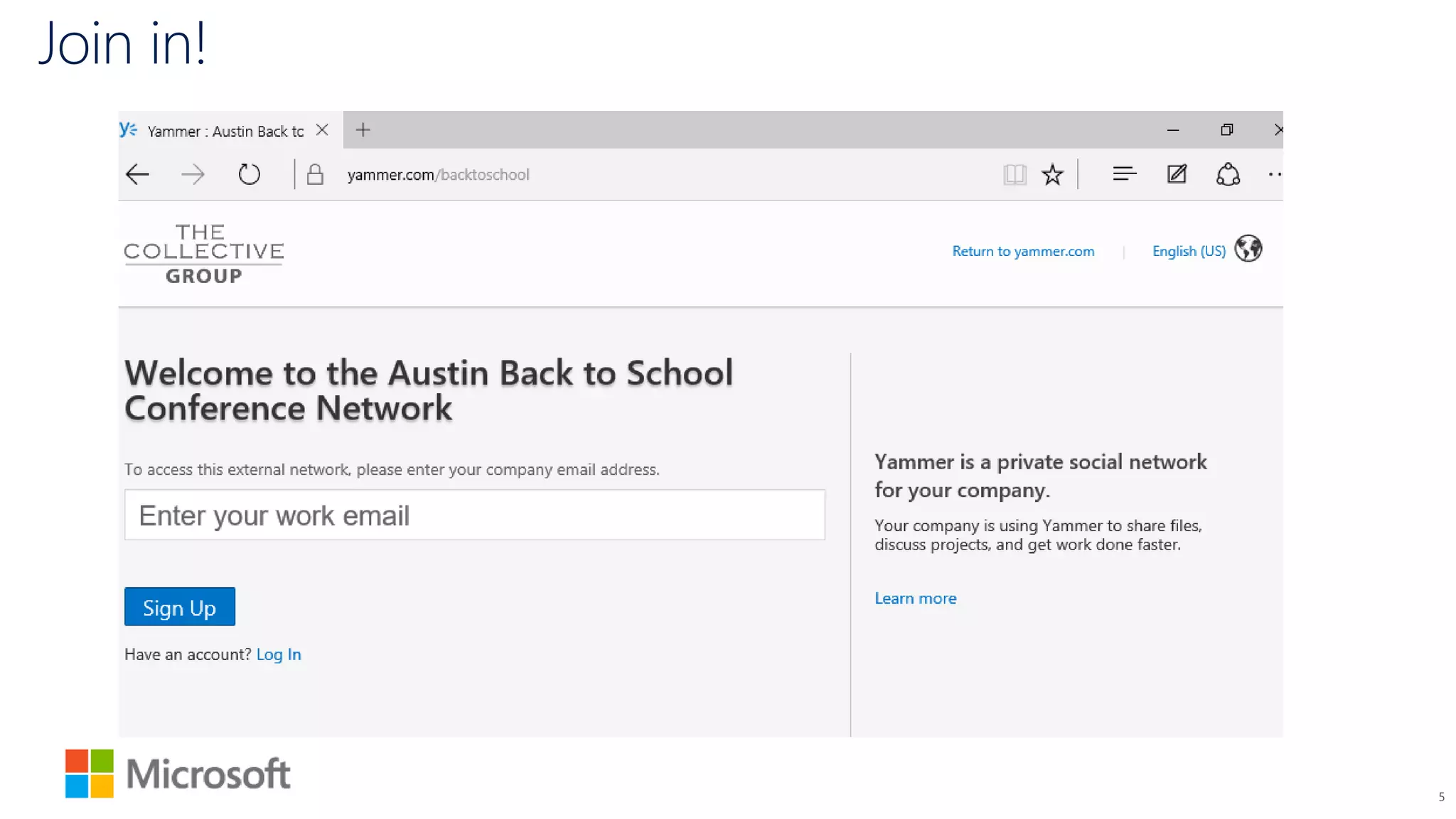Open the More actions ellipsis menu
This screenshot has width=1456, height=819.
point(1274,174)
